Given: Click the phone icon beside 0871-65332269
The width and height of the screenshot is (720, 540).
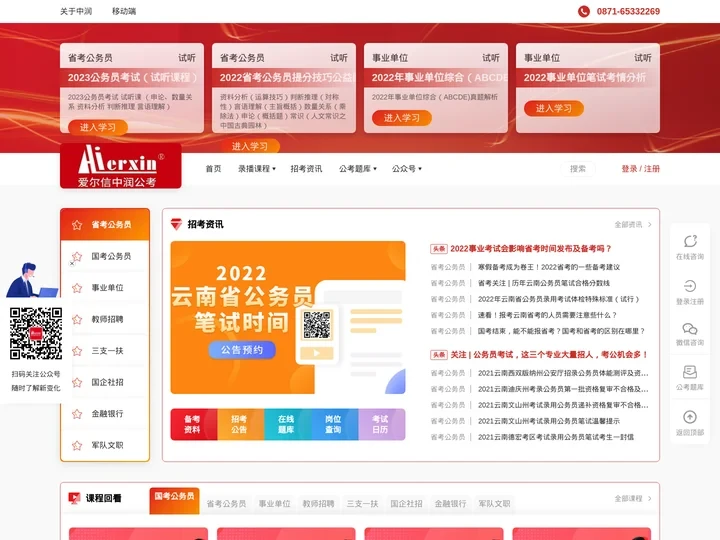Looking at the screenshot, I should click(x=584, y=11).
